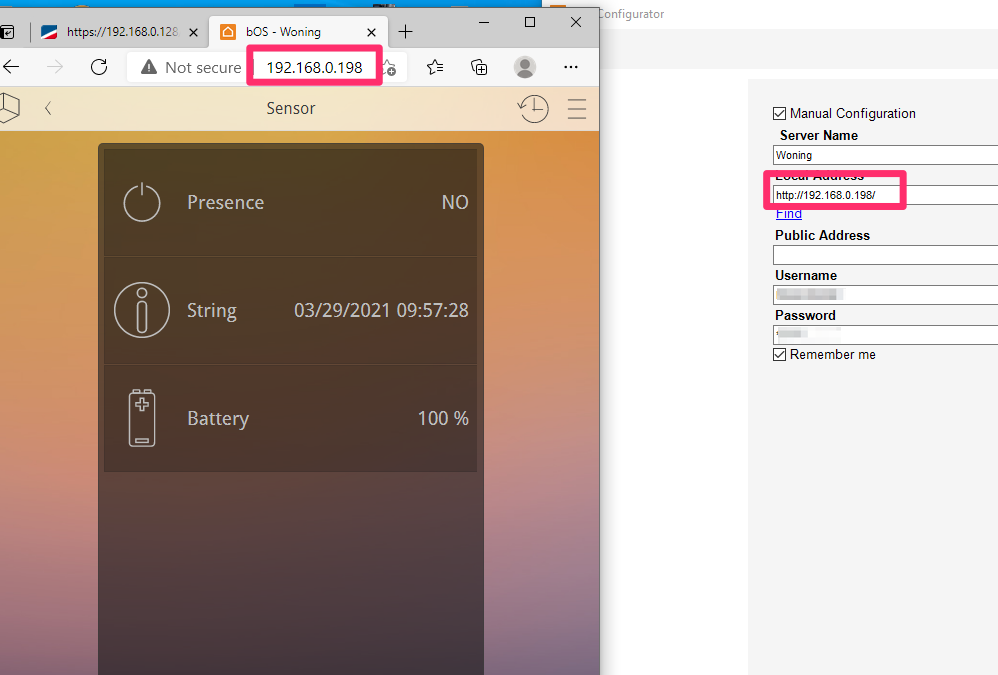Click the browser profile avatar
998x675 pixels.
pyautogui.click(x=525, y=67)
